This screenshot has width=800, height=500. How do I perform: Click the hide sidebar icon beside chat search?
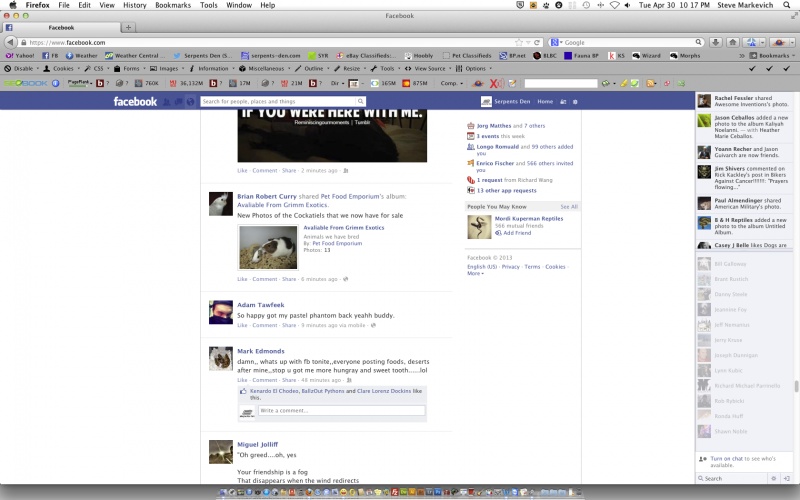(x=786, y=479)
